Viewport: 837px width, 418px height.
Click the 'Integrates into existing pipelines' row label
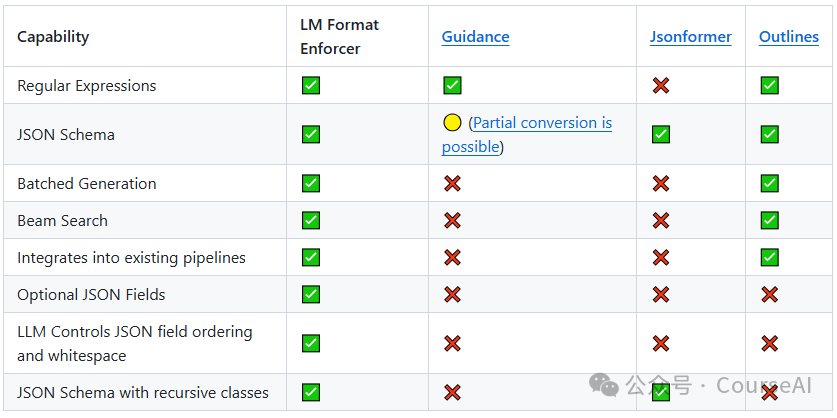131,258
